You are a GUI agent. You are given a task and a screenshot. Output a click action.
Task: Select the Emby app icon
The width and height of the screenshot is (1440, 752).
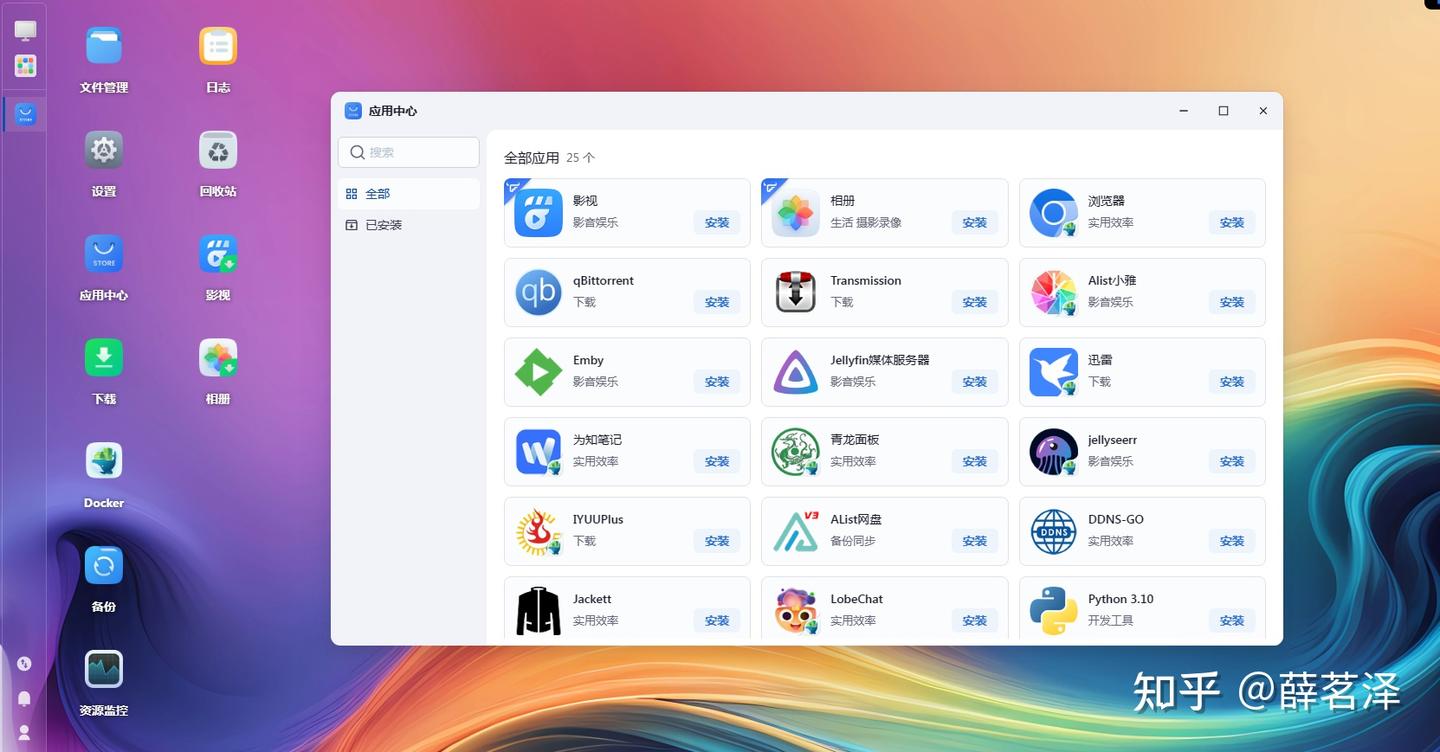tap(537, 370)
